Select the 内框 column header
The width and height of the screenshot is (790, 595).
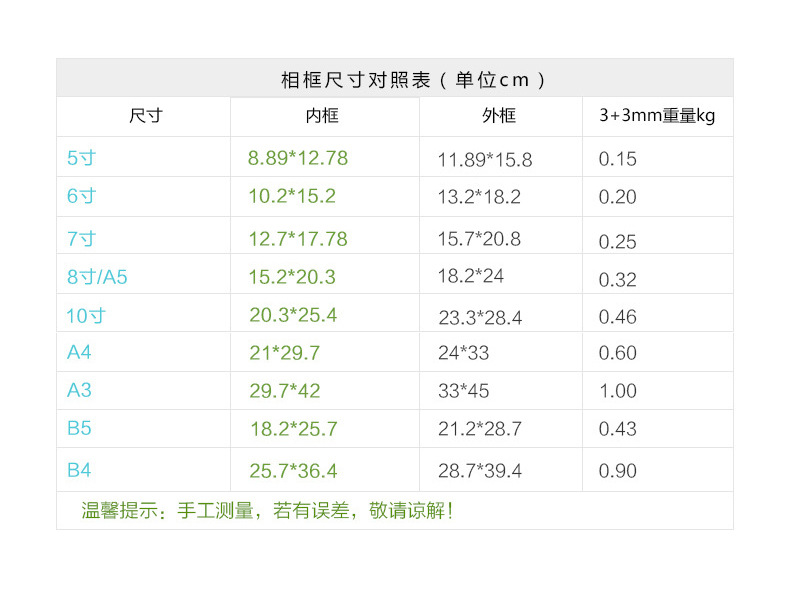[322, 116]
